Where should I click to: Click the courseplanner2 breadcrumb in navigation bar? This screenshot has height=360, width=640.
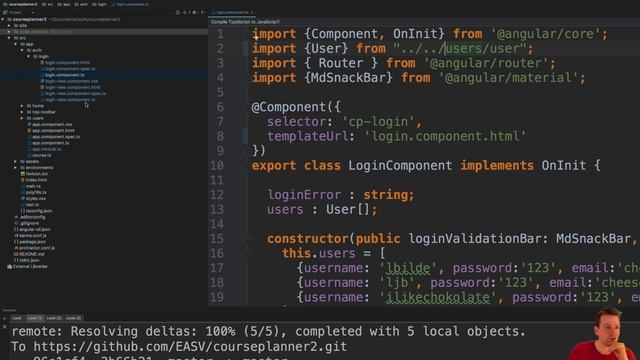point(20,4)
